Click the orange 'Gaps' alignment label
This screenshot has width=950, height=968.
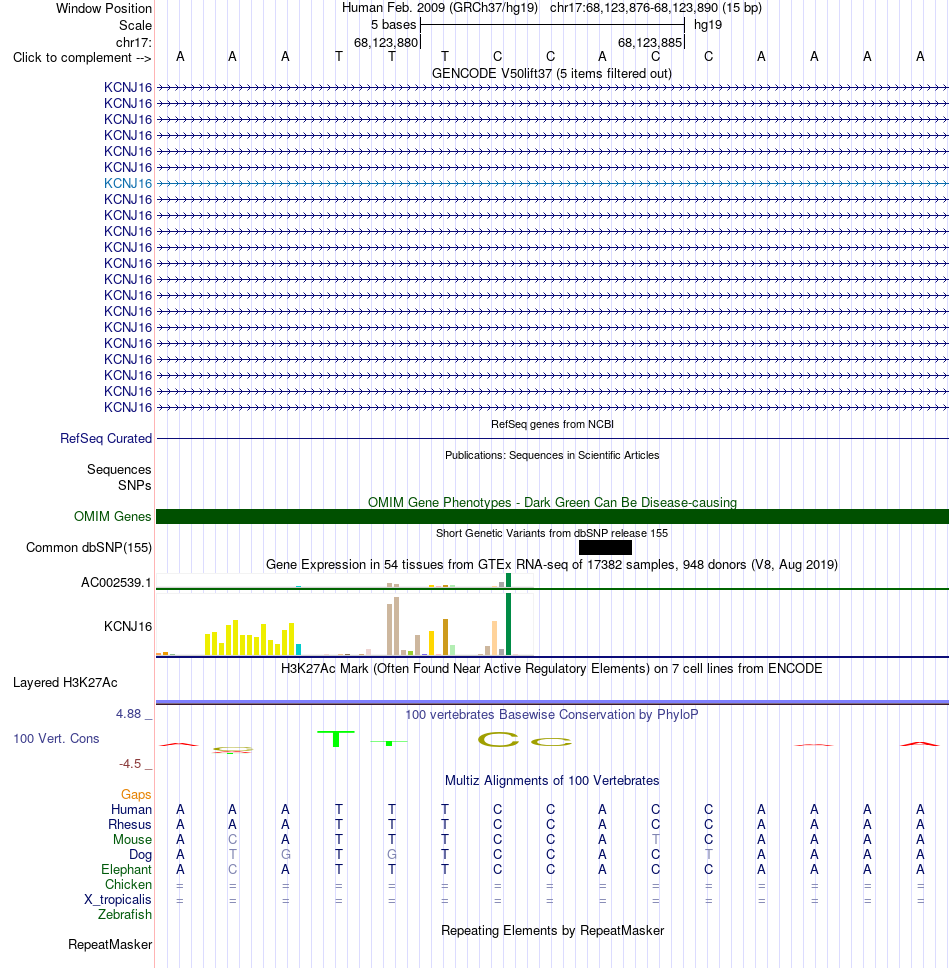click(x=136, y=795)
